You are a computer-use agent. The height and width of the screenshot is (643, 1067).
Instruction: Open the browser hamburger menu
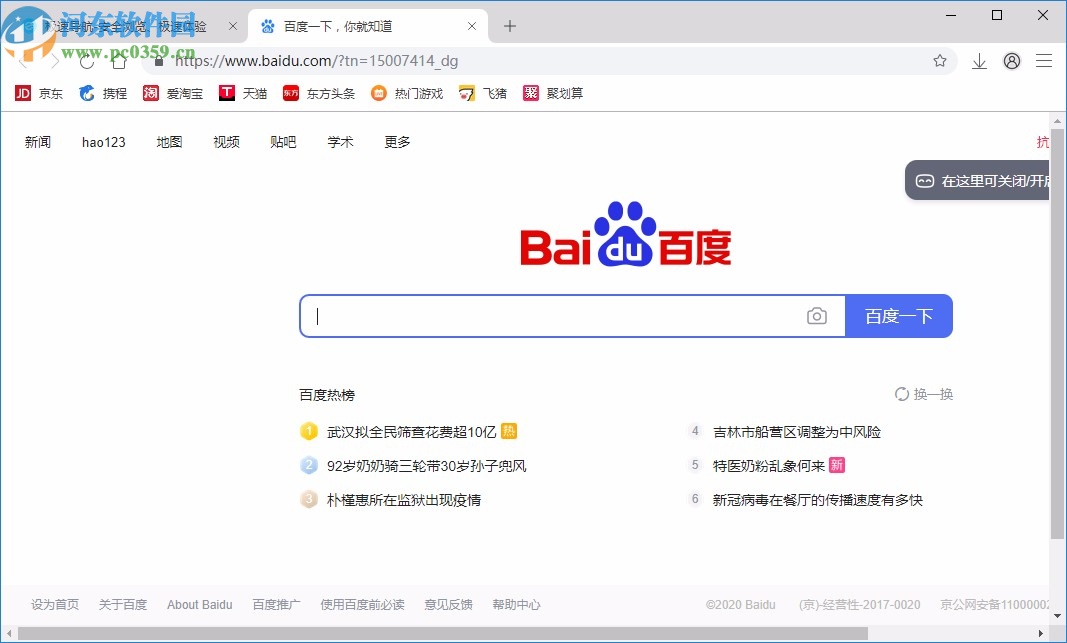[x=1044, y=61]
